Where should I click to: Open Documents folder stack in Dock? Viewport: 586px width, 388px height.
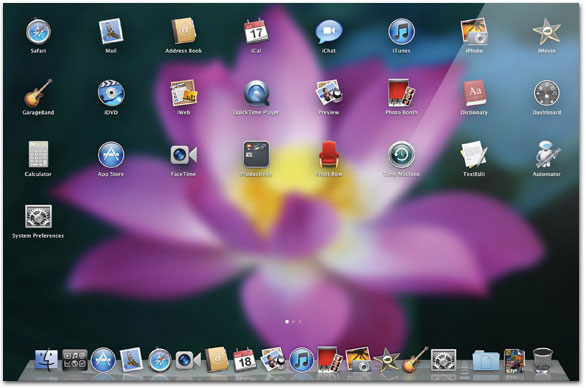(x=485, y=361)
